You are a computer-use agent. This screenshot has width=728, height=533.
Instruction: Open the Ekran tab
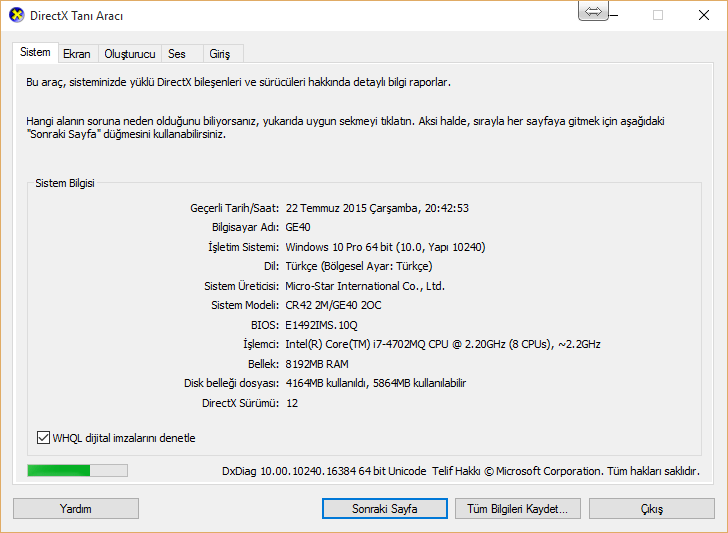[77, 54]
